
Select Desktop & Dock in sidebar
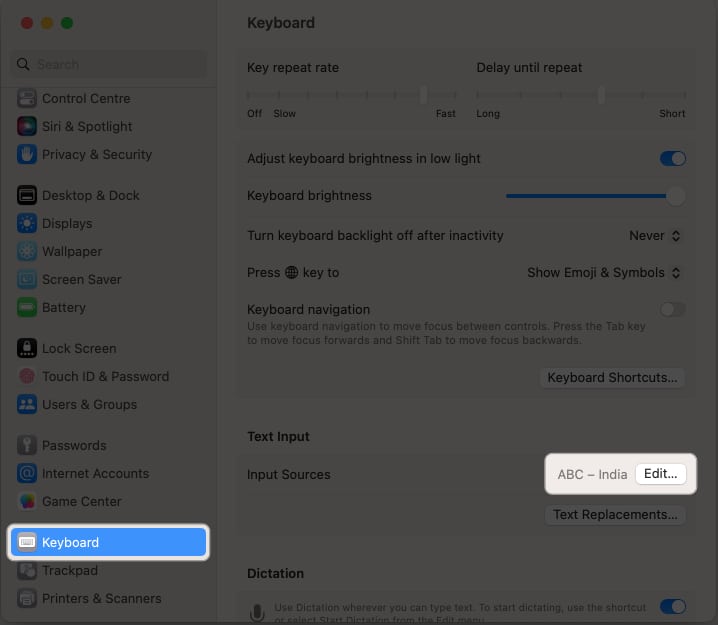tap(108, 196)
